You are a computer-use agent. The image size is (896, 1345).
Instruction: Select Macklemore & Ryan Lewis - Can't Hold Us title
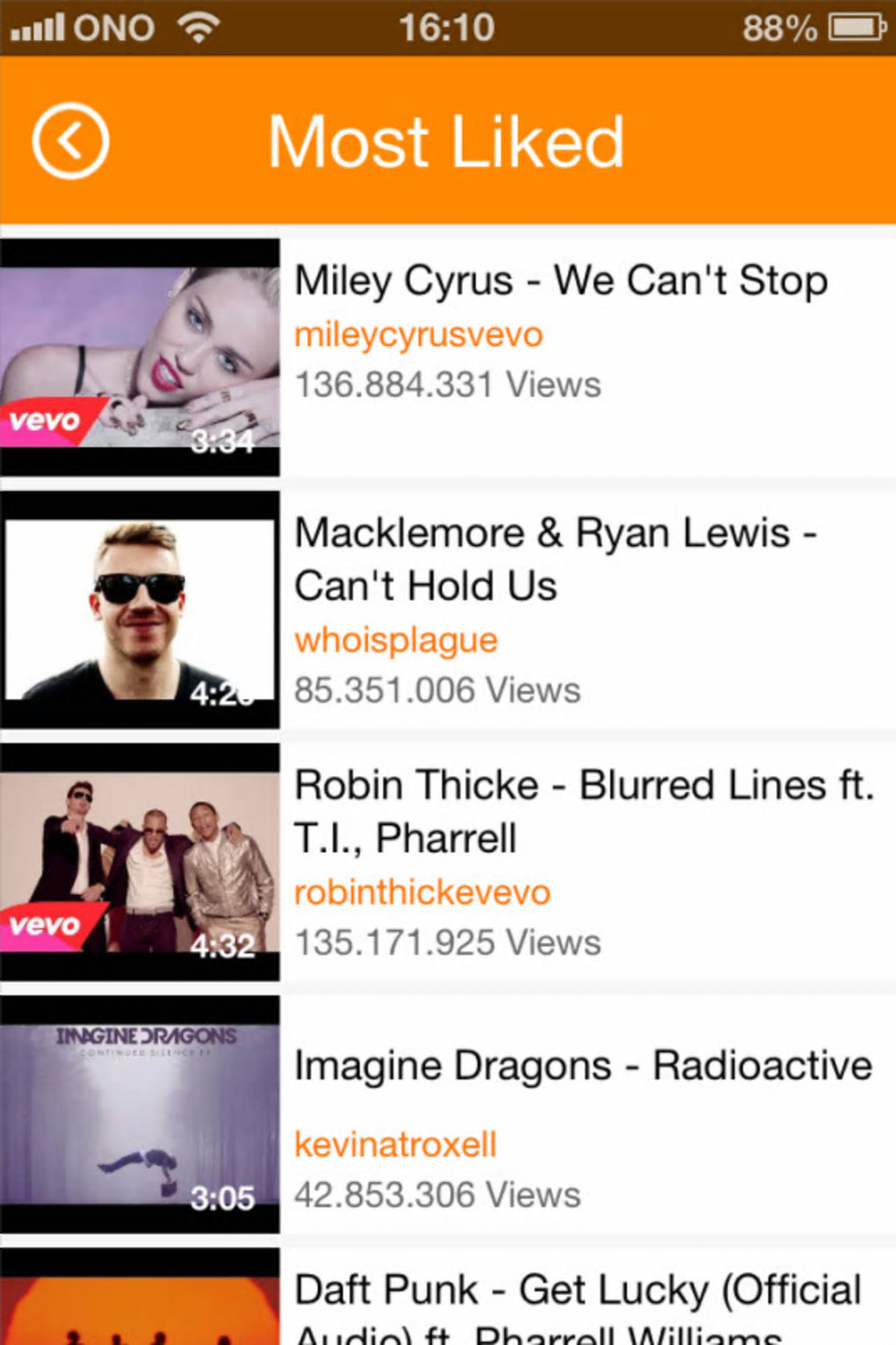tap(556, 559)
